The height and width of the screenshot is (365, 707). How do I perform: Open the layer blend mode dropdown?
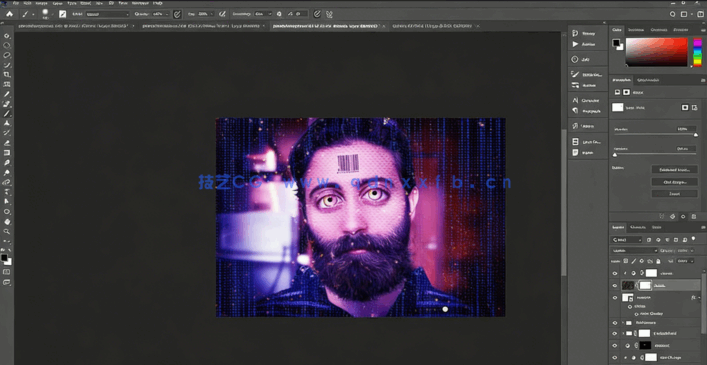(x=635, y=251)
